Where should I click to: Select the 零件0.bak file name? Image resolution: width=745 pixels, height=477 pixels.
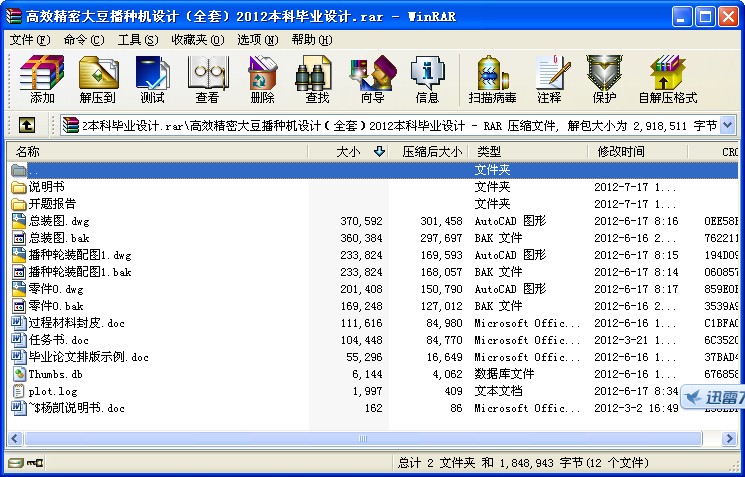click(56, 306)
